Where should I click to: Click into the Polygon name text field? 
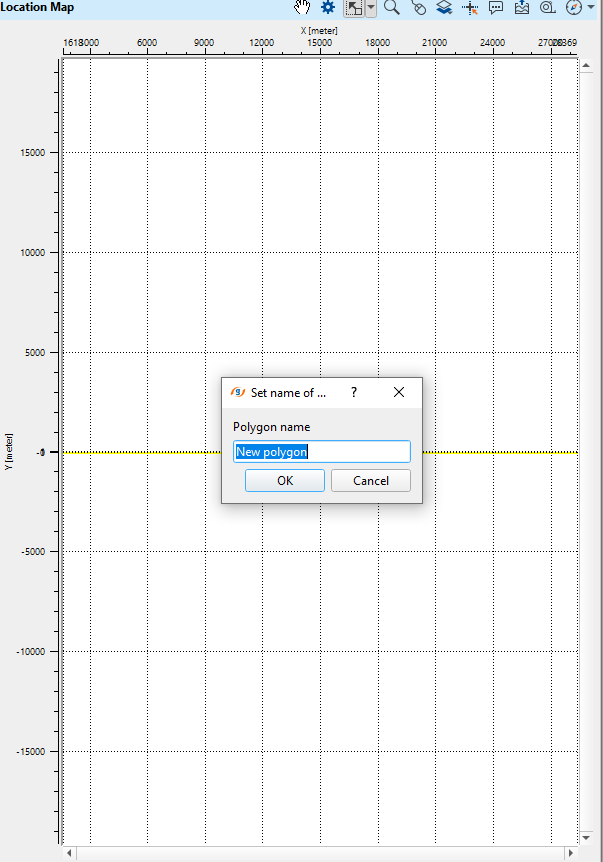322,451
